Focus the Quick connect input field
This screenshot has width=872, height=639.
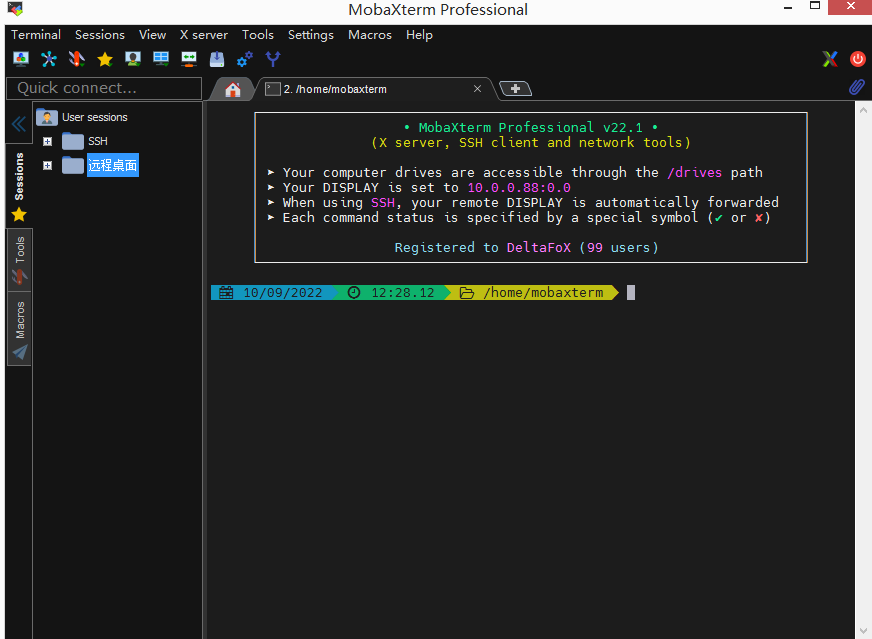(104, 88)
